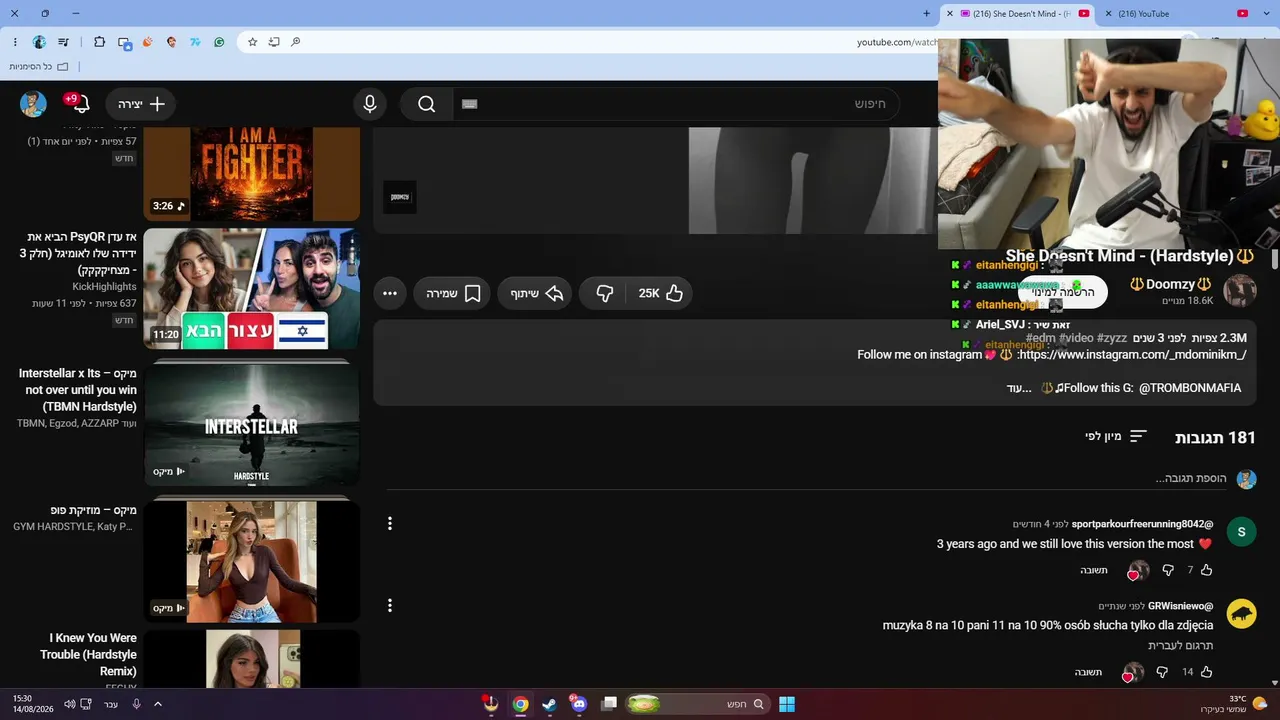This screenshot has width=1280, height=720.
Task: Open Task View on taskbar
Action: point(609,704)
